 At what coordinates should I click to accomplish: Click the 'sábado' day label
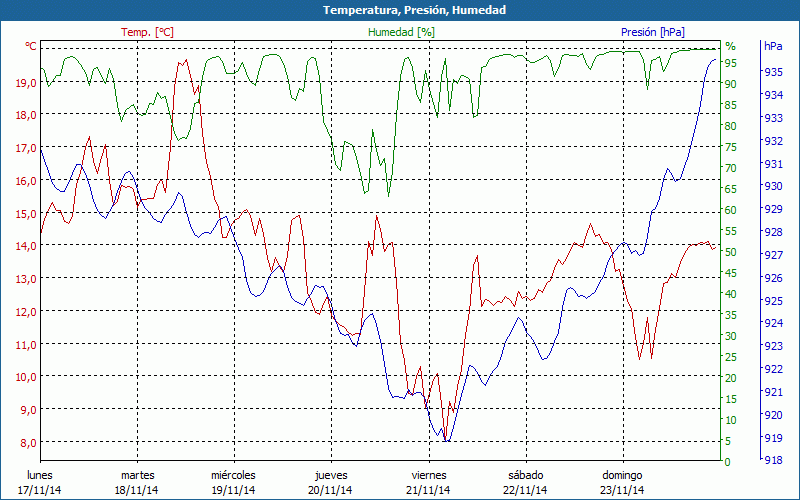(525, 475)
